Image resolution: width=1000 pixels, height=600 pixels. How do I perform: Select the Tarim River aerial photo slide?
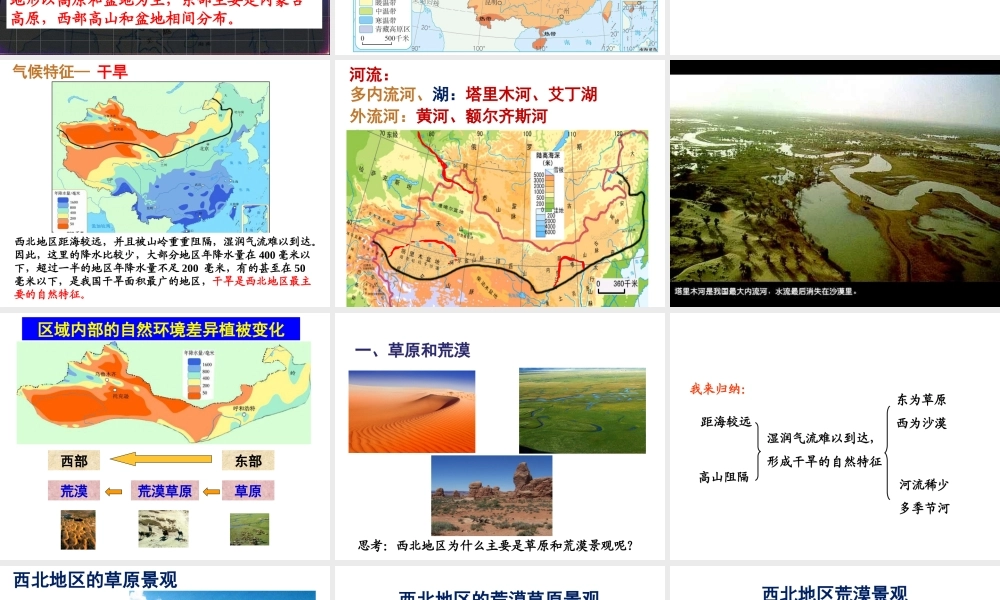pos(835,184)
